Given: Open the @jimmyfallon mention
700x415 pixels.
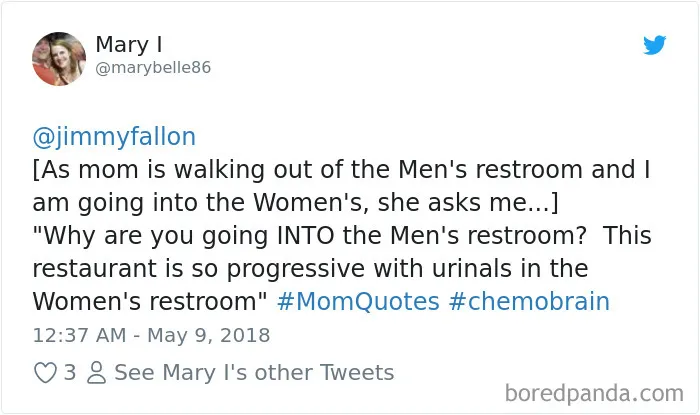Looking at the screenshot, I should 114,137.
